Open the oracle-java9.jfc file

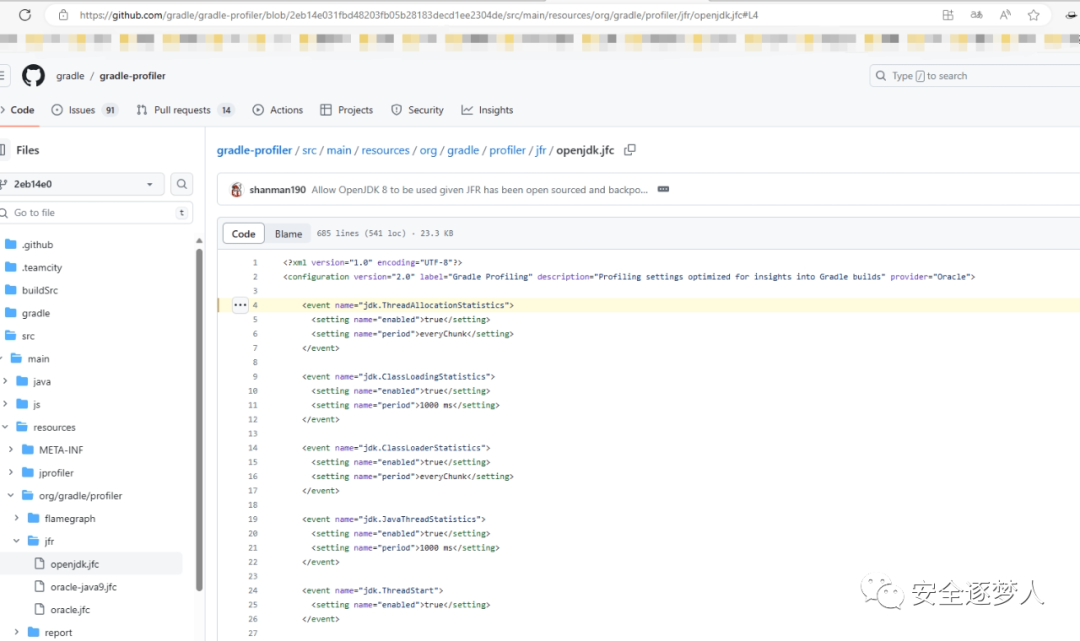click(x=83, y=587)
